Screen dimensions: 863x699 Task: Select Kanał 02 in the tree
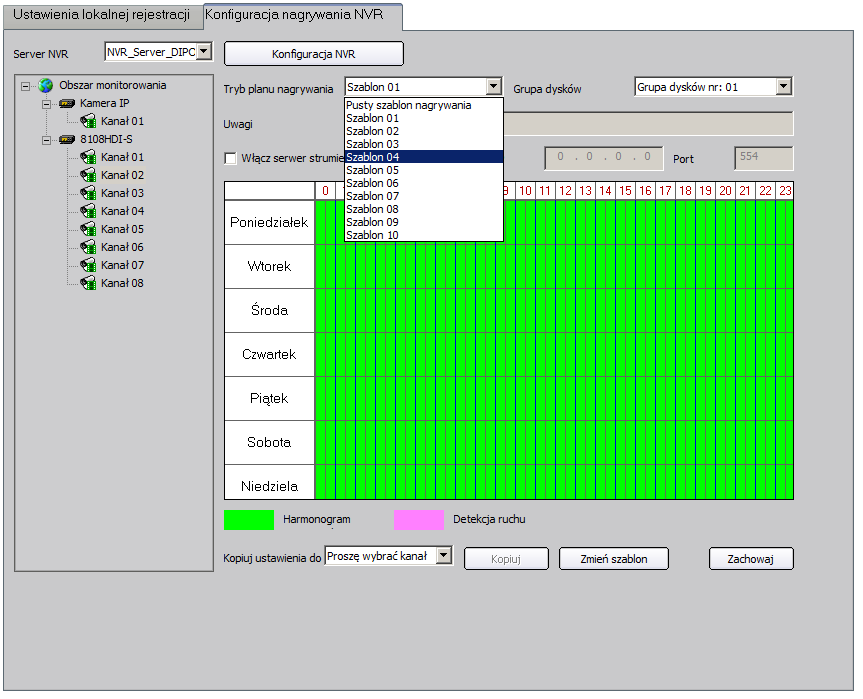point(122,175)
